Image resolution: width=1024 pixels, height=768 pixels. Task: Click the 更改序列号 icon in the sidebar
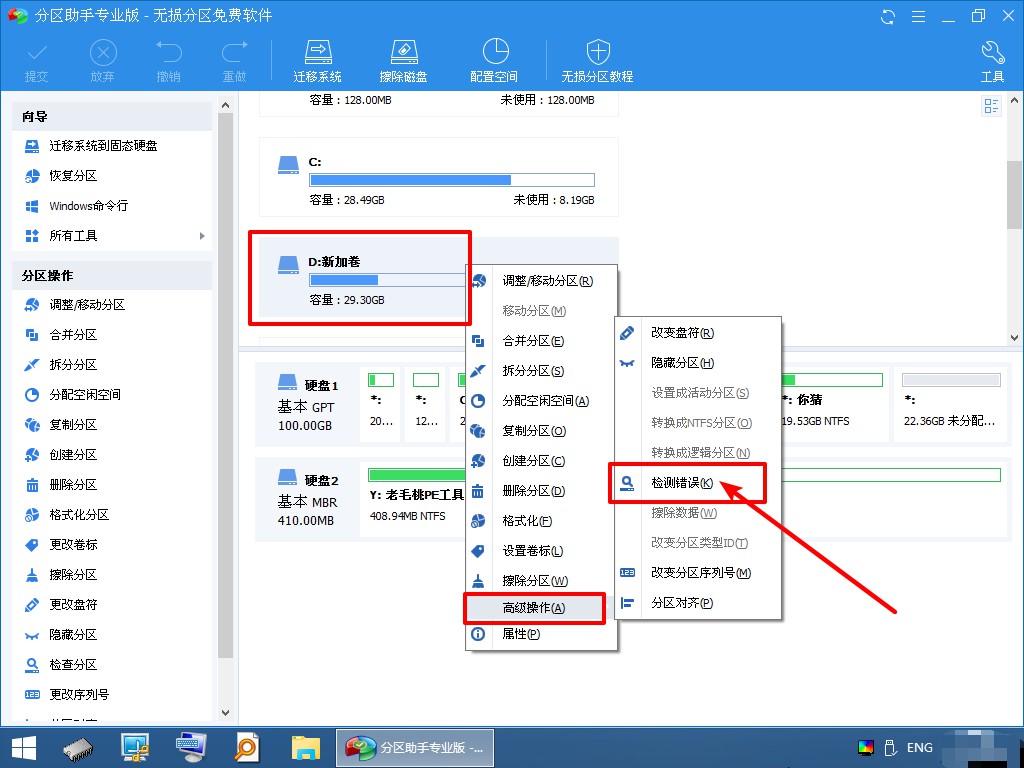pyautogui.click(x=31, y=695)
